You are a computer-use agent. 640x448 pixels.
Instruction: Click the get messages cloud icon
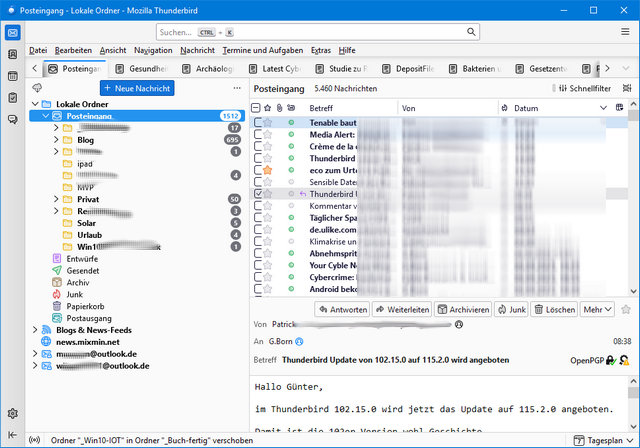point(37,88)
